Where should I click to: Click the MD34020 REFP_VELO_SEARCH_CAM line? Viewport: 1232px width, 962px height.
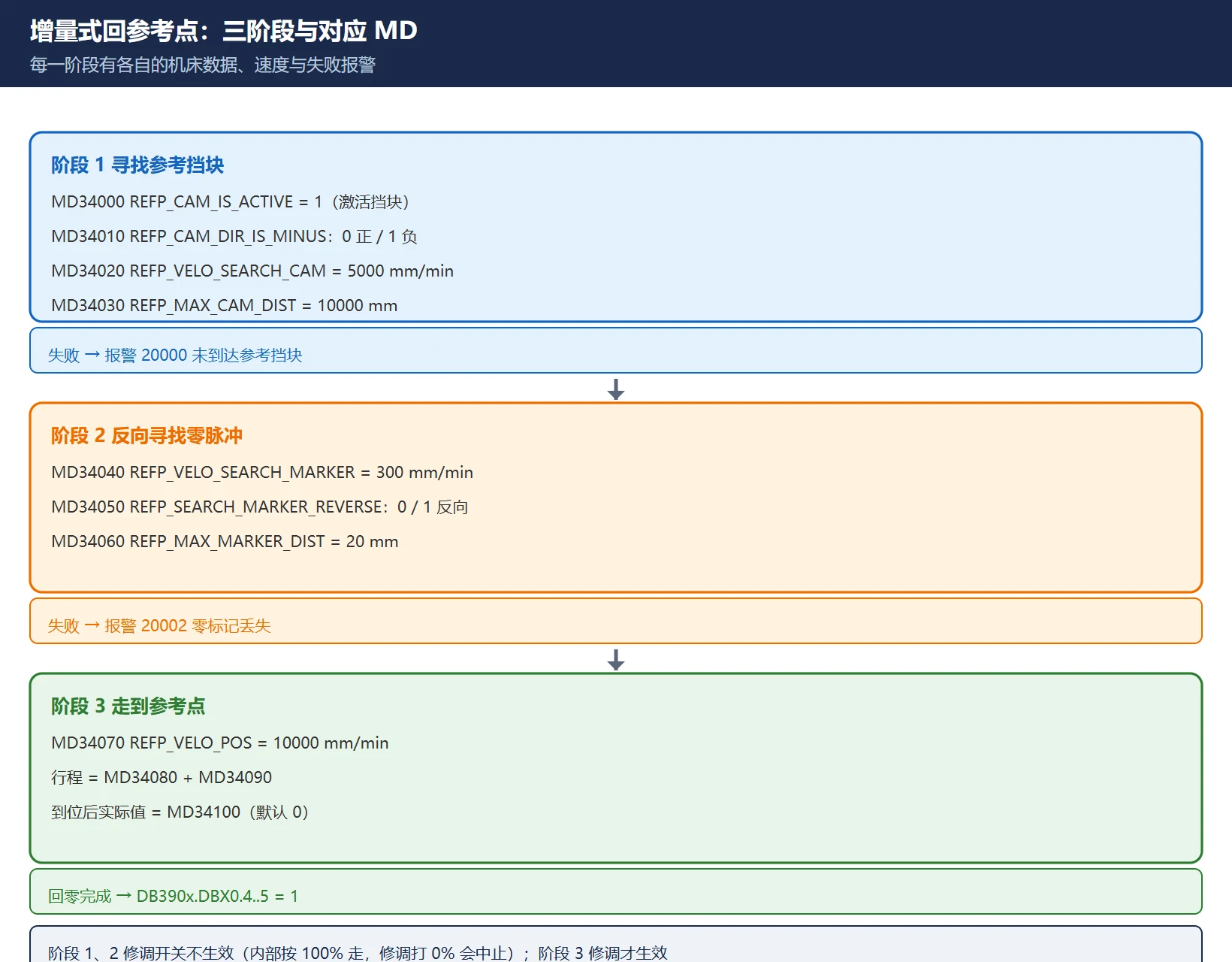pos(252,271)
